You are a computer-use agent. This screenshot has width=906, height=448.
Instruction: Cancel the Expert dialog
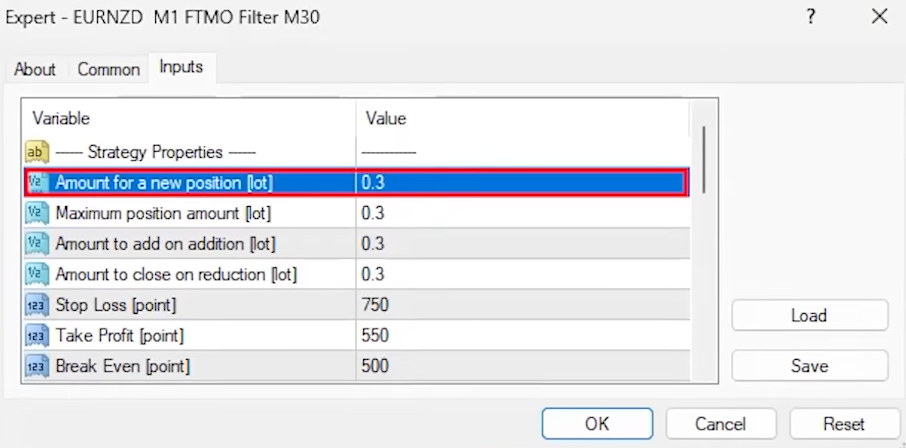(x=721, y=423)
